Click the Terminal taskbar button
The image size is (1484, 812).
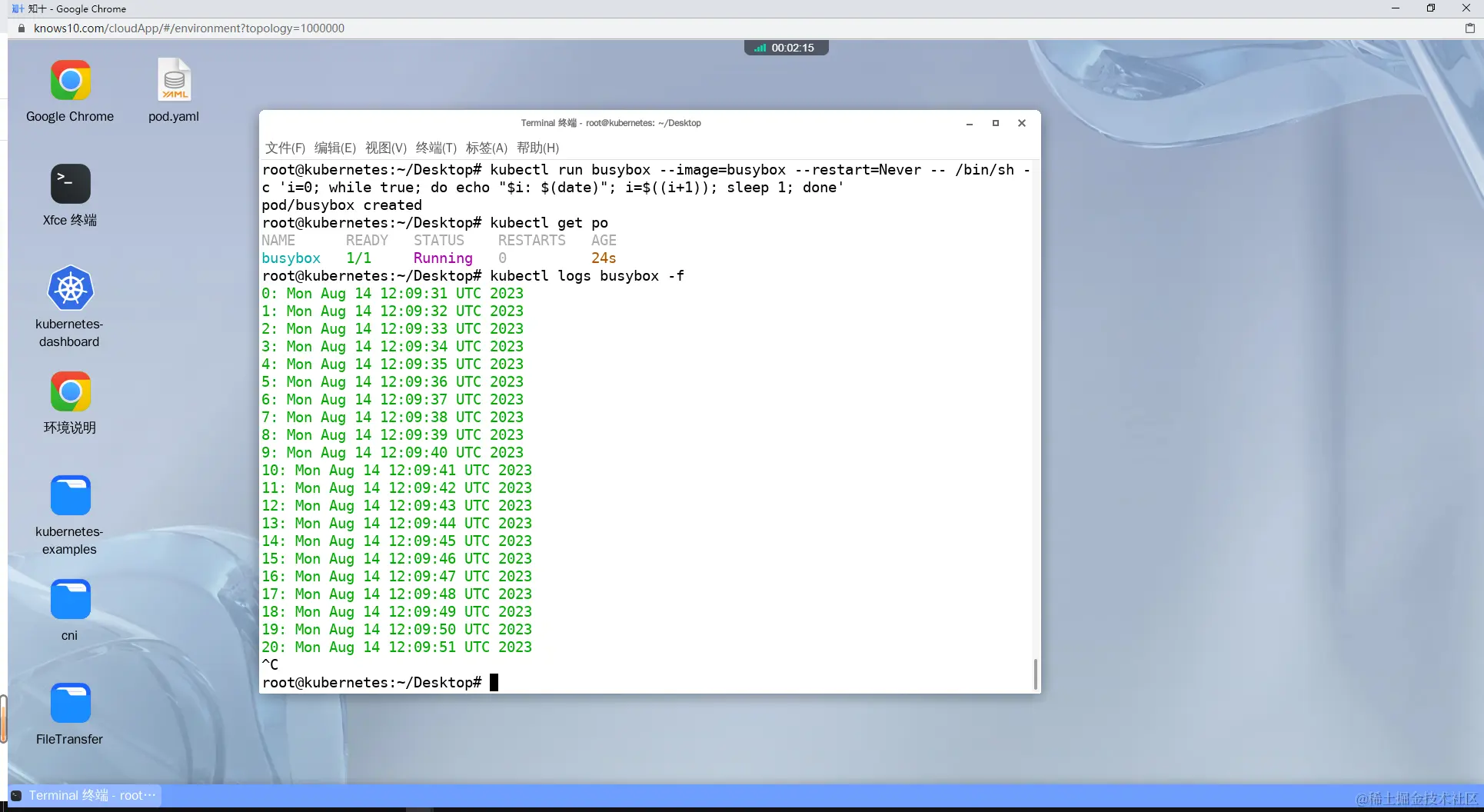[85, 795]
